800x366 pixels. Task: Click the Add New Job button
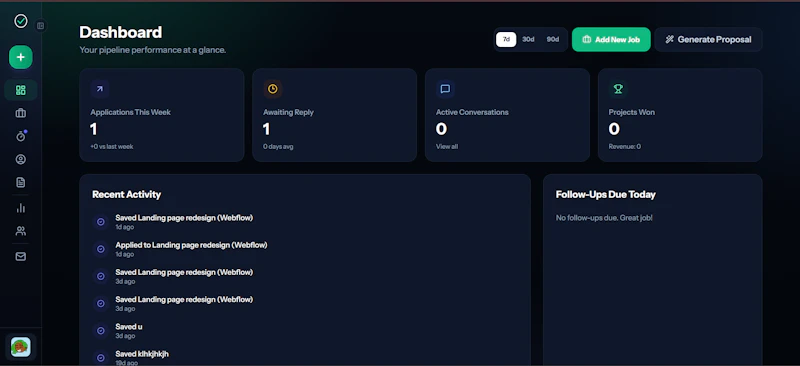(611, 39)
